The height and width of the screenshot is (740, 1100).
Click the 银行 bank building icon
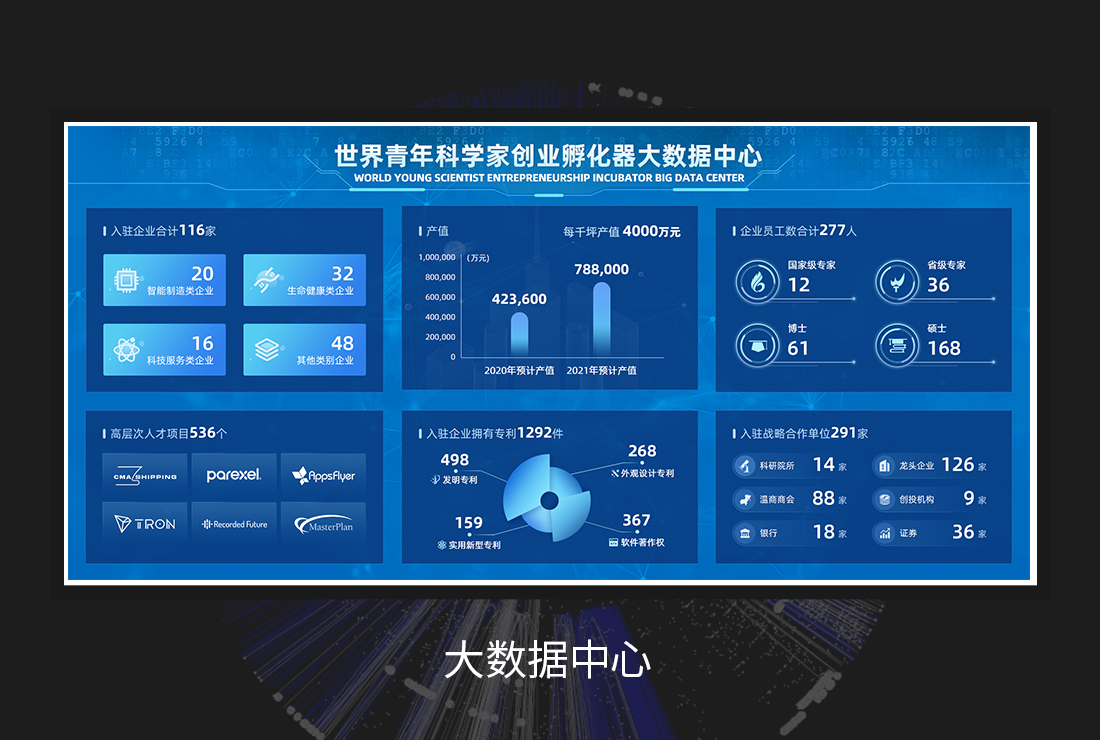point(744,533)
